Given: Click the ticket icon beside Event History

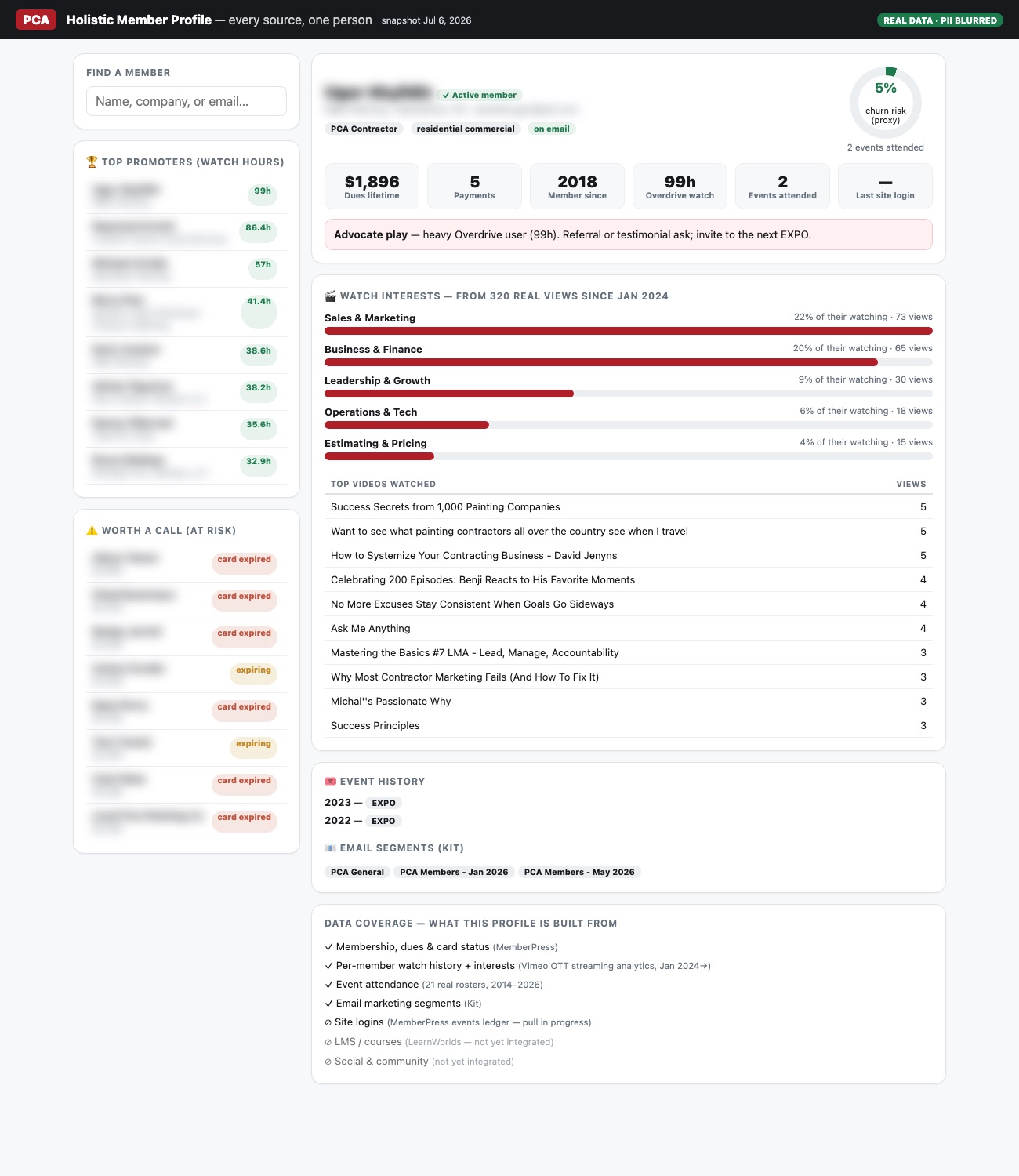Looking at the screenshot, I should pos(330,781).
